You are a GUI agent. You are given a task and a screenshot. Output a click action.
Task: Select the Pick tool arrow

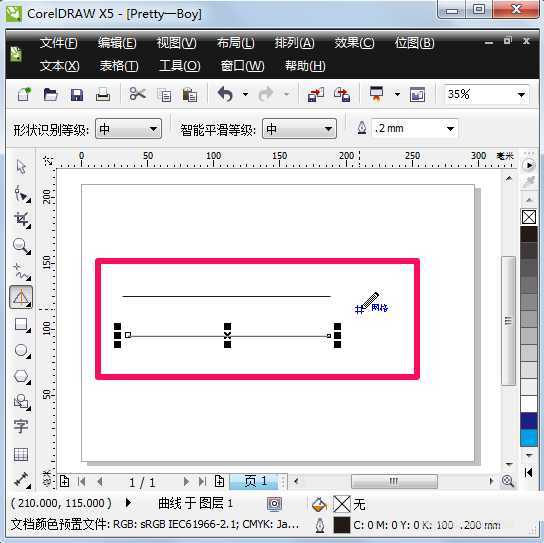pos(21,167)
